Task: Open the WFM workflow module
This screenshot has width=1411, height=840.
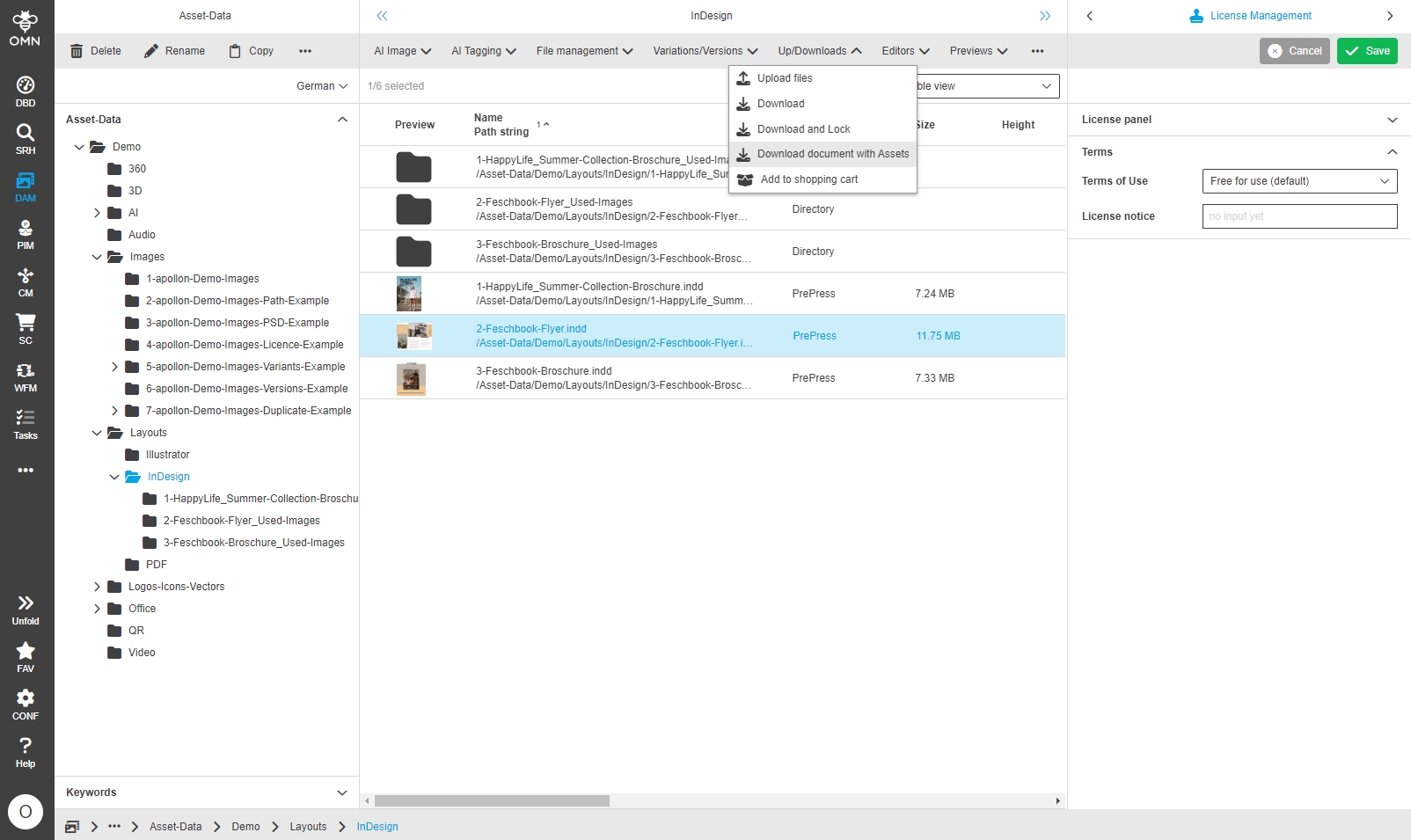Action: (x=26, y=376)
